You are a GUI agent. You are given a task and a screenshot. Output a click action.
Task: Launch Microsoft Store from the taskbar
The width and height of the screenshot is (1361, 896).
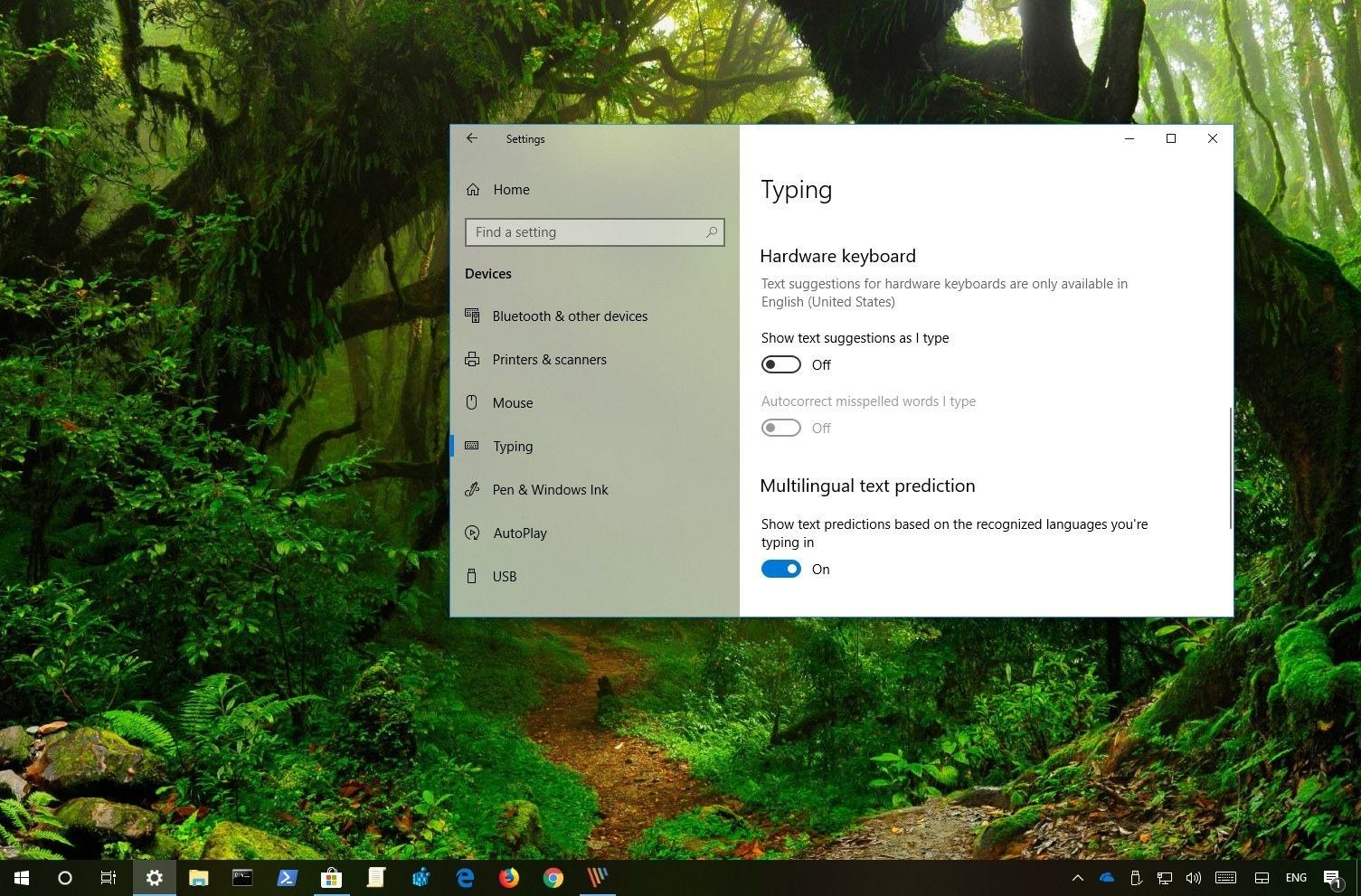(x=331, y=877)
